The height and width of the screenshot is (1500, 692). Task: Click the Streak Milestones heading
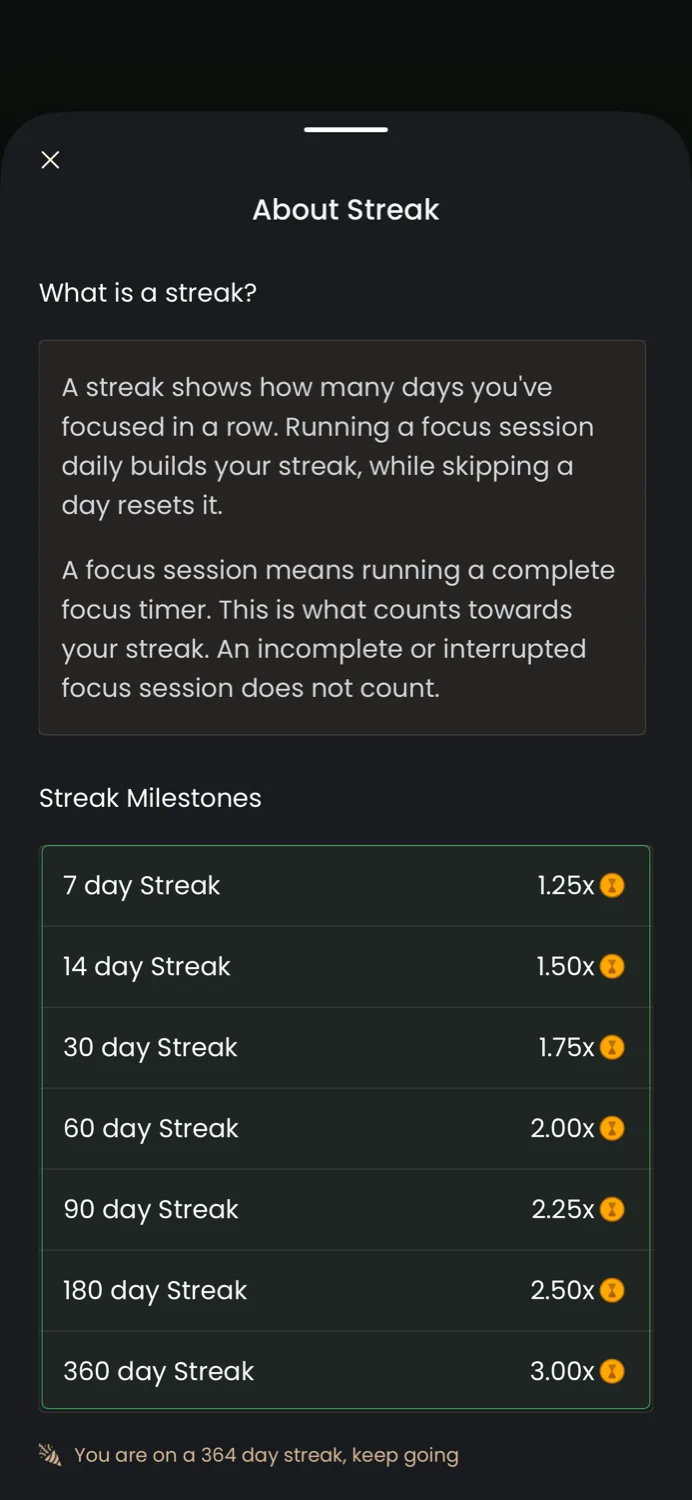[150, 798]
